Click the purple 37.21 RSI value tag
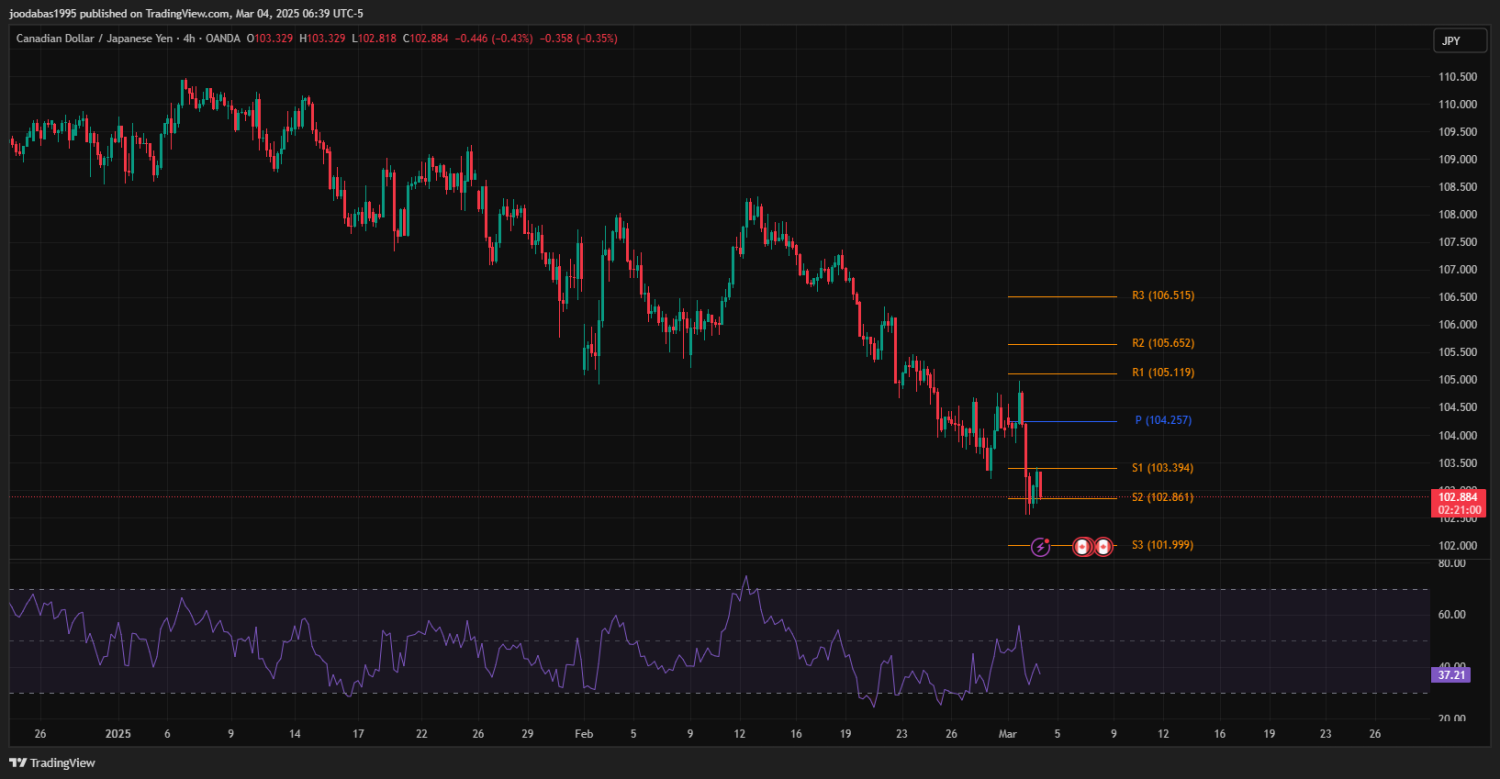This screenshot has width=1500, height=779. pos(1451,676)
